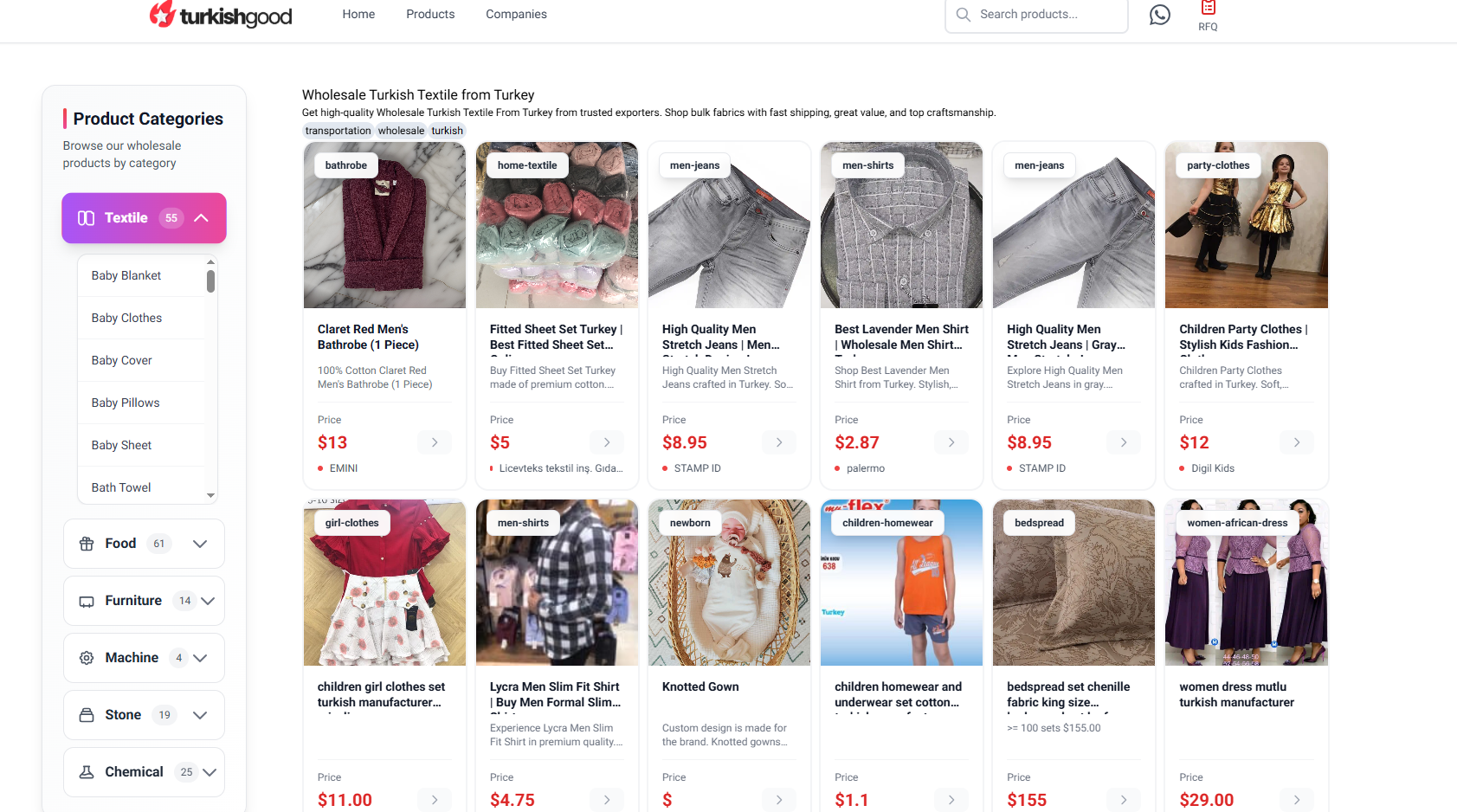Viewport: 1457px width, 812px height.
Task: Click the RFQ clipboard icon
Action: (x=1208, y=8)
